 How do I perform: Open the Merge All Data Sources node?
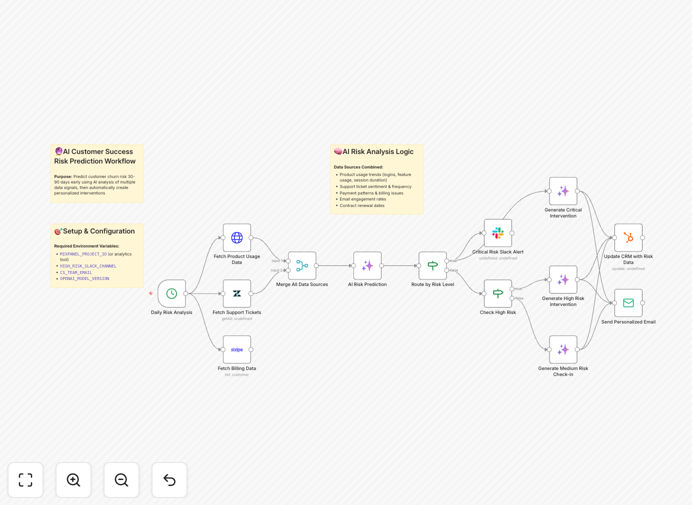[302, 265]
